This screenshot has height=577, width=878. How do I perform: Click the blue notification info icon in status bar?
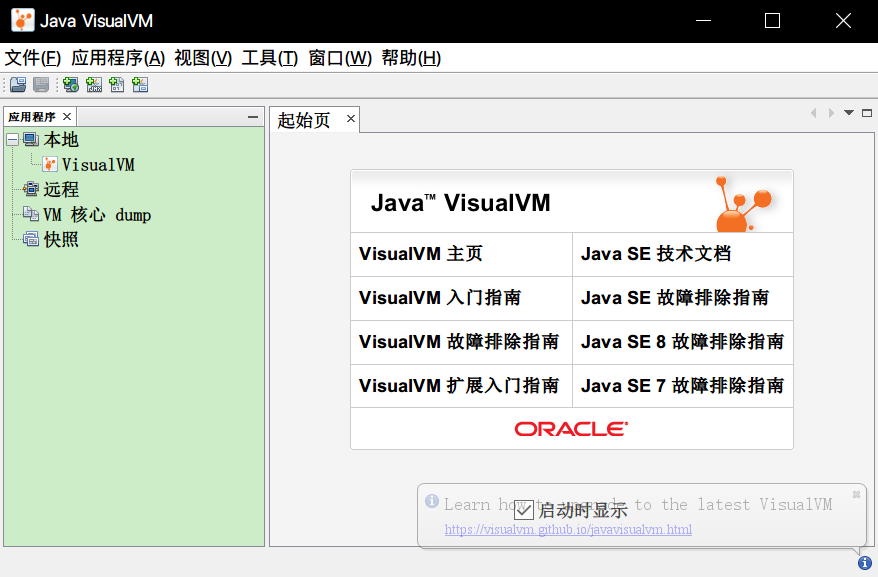pyautogui.click(x=865, y=563)
